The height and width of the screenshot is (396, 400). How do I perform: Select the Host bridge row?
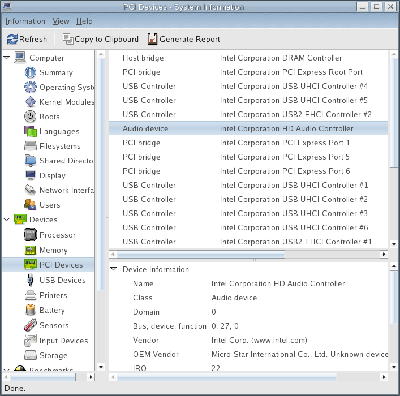click(x=248, y=58)
